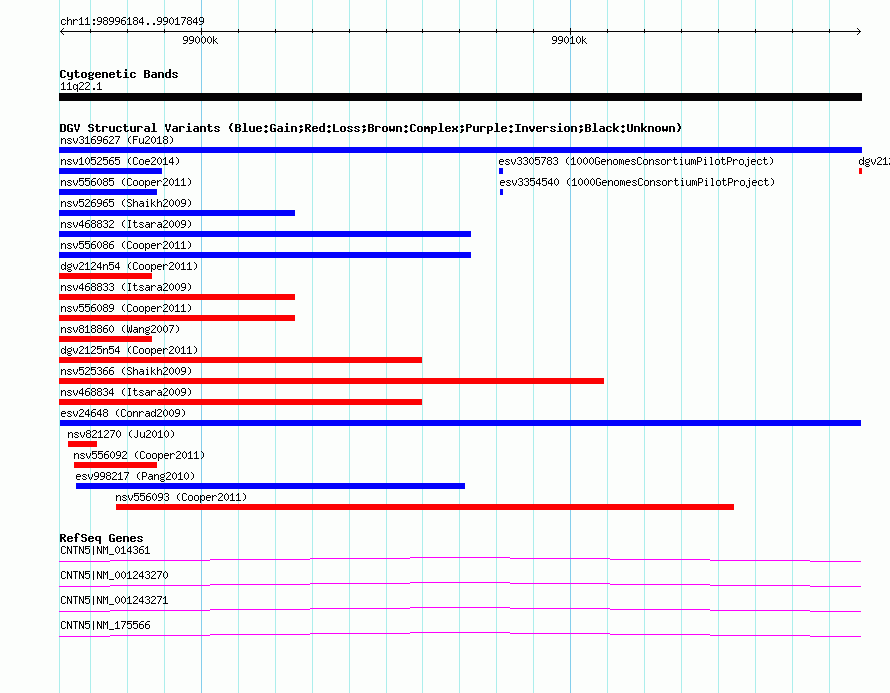Click nsv468833 (Itsara2009) label
The width and height of the screenshot is (890, 693).
pyautogui.click(x=126, y=287)
